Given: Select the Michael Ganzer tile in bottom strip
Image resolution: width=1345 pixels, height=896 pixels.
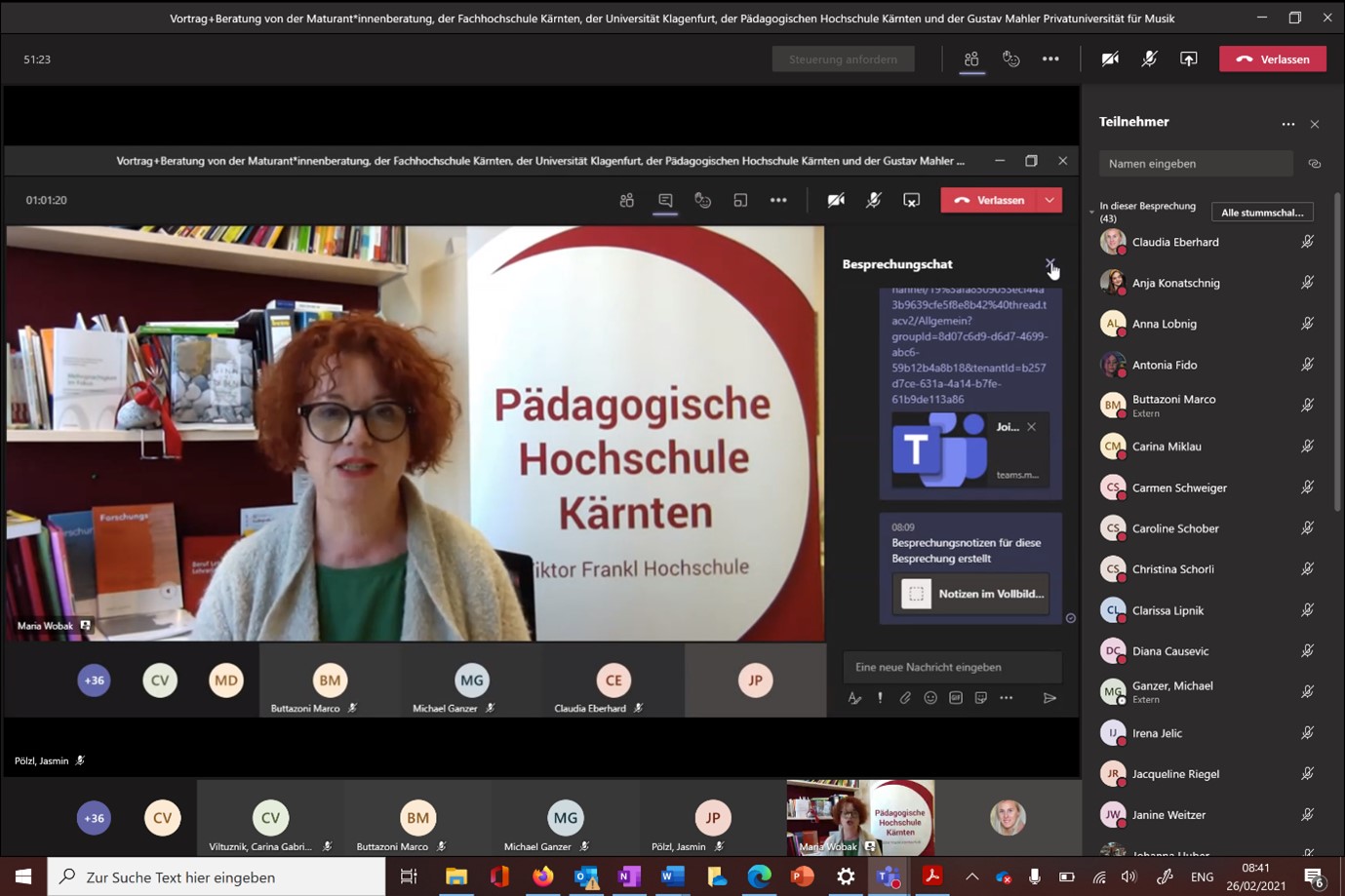Looking at the screenshot, I should click(565, 817).
